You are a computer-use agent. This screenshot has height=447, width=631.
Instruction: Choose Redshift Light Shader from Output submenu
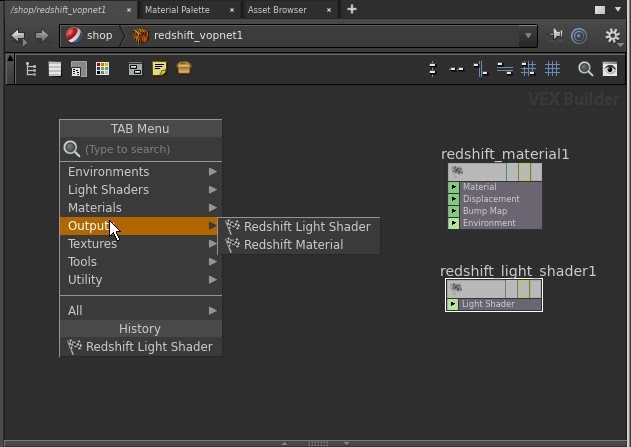tap(299, 227)
